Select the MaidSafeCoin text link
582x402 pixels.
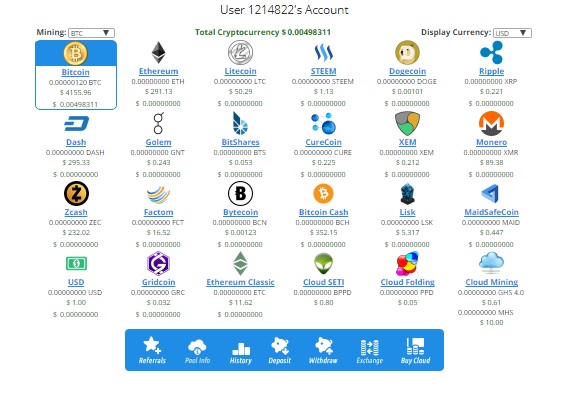[491, 212]
